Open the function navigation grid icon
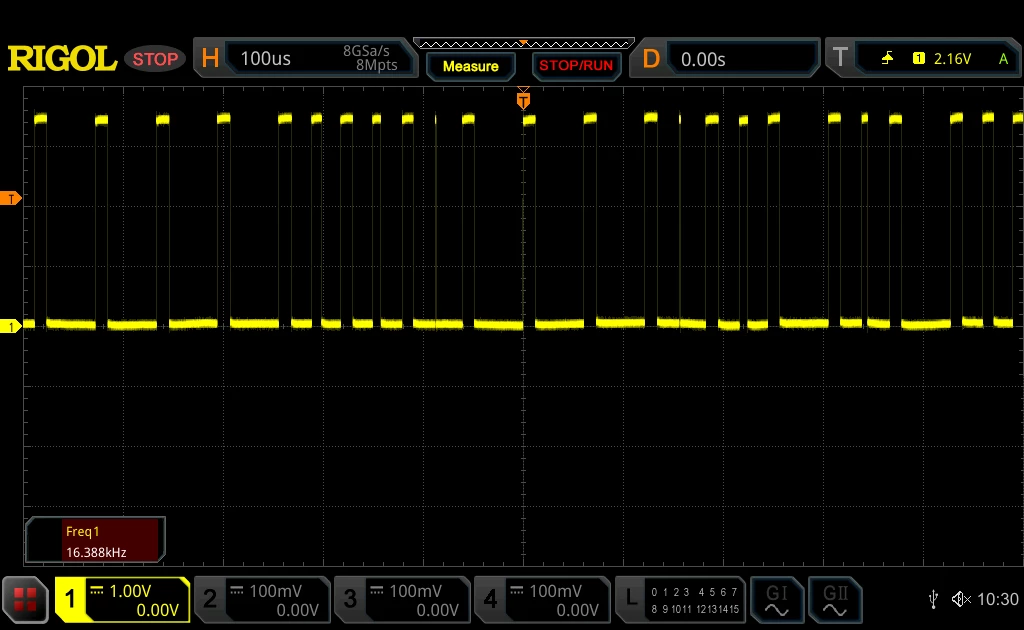The height and width of the screenshot is (630, 1024). pos(25,599)
